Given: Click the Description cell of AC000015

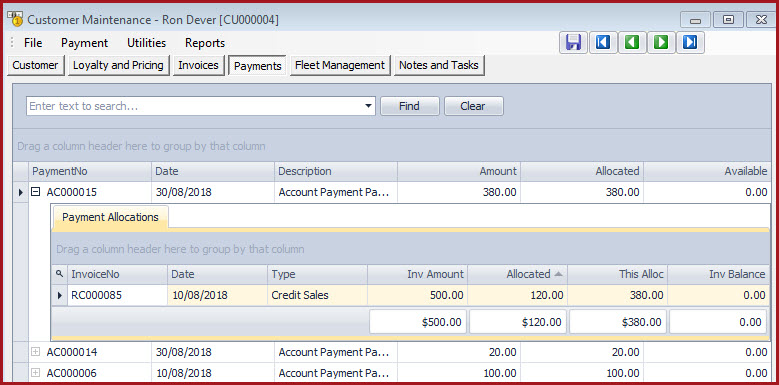Looking at the screenshot, I should [x=336, y=192].
